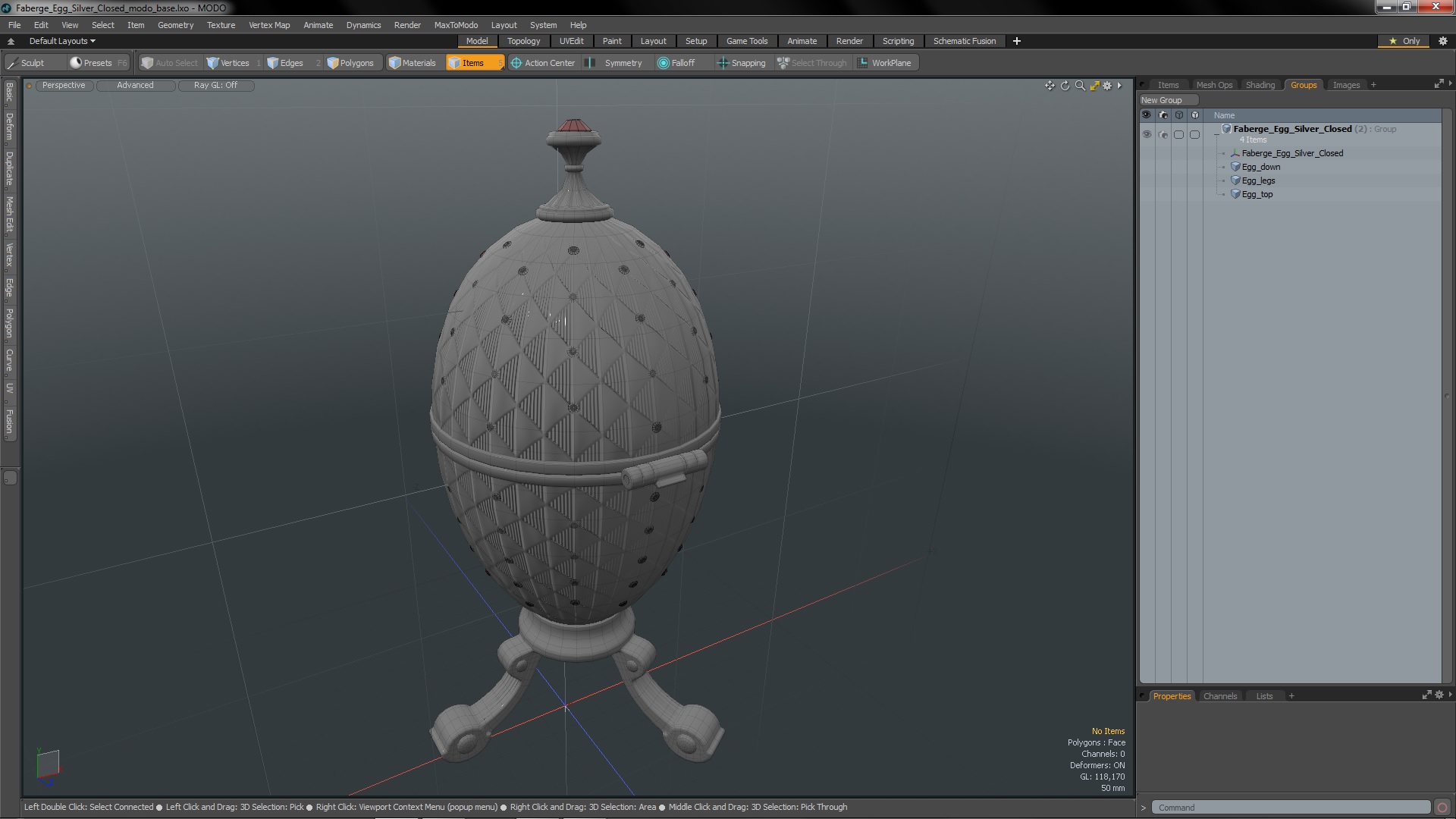This screenshot has height=819, width=1456.
Task: Click the Faberge_Egg_Silver_Closed locator icon
Action: (x=1235, y=153)
